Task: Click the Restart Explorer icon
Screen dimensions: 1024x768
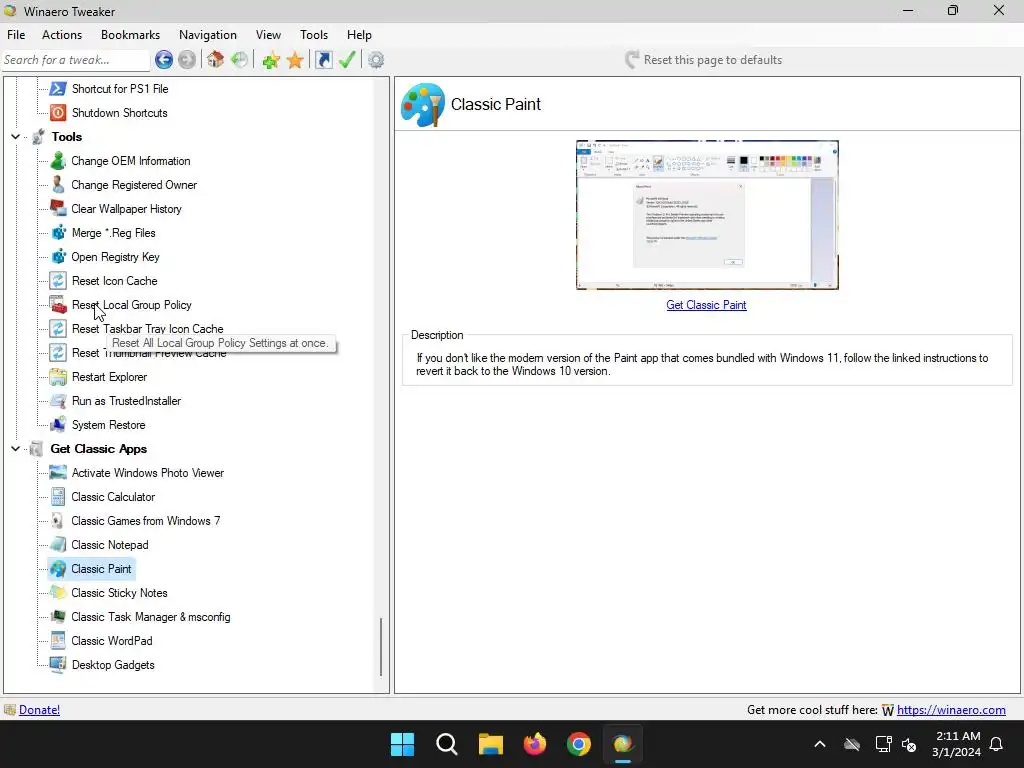Action: point(58,377)
